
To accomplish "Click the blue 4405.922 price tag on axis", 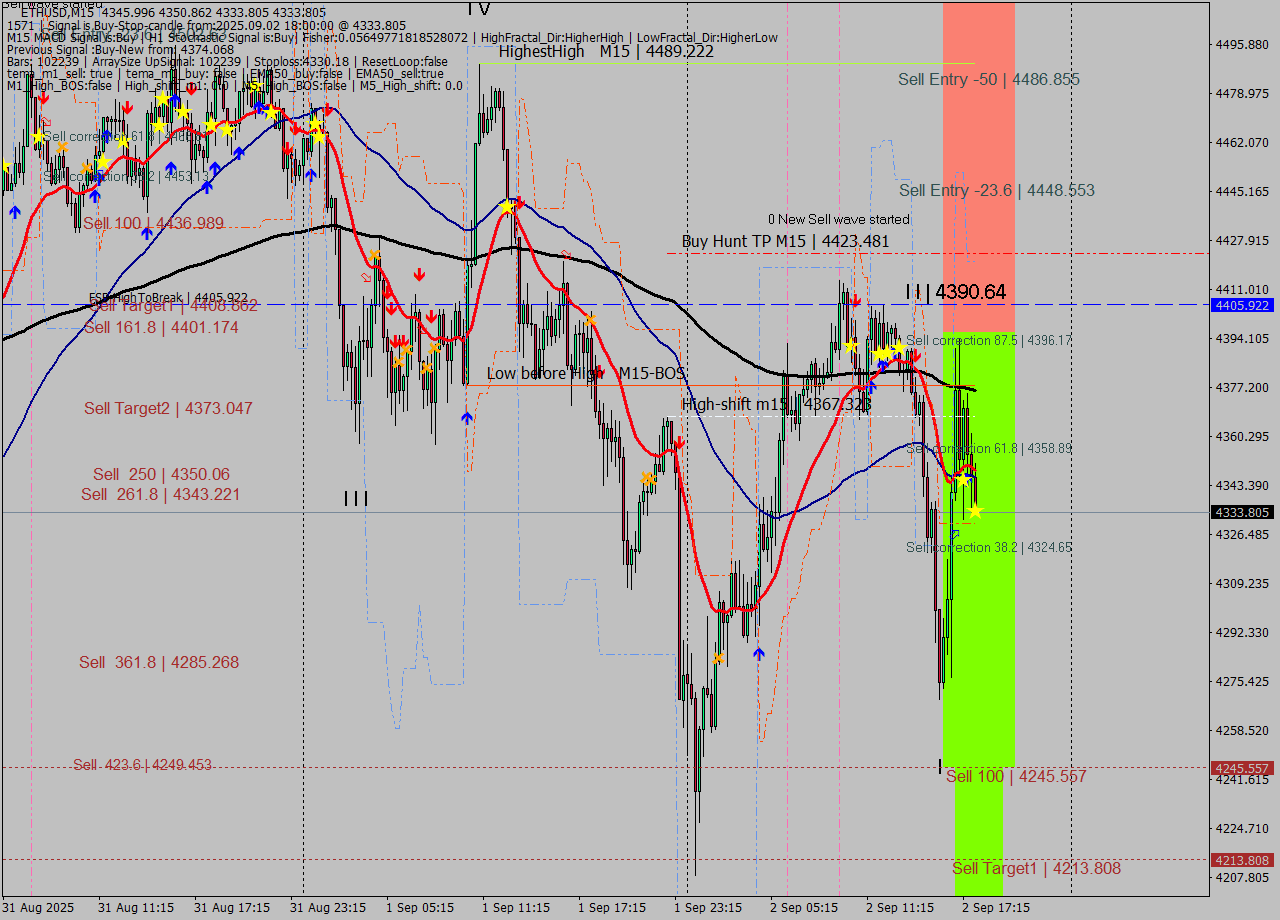I will [x=1242, y=305].
